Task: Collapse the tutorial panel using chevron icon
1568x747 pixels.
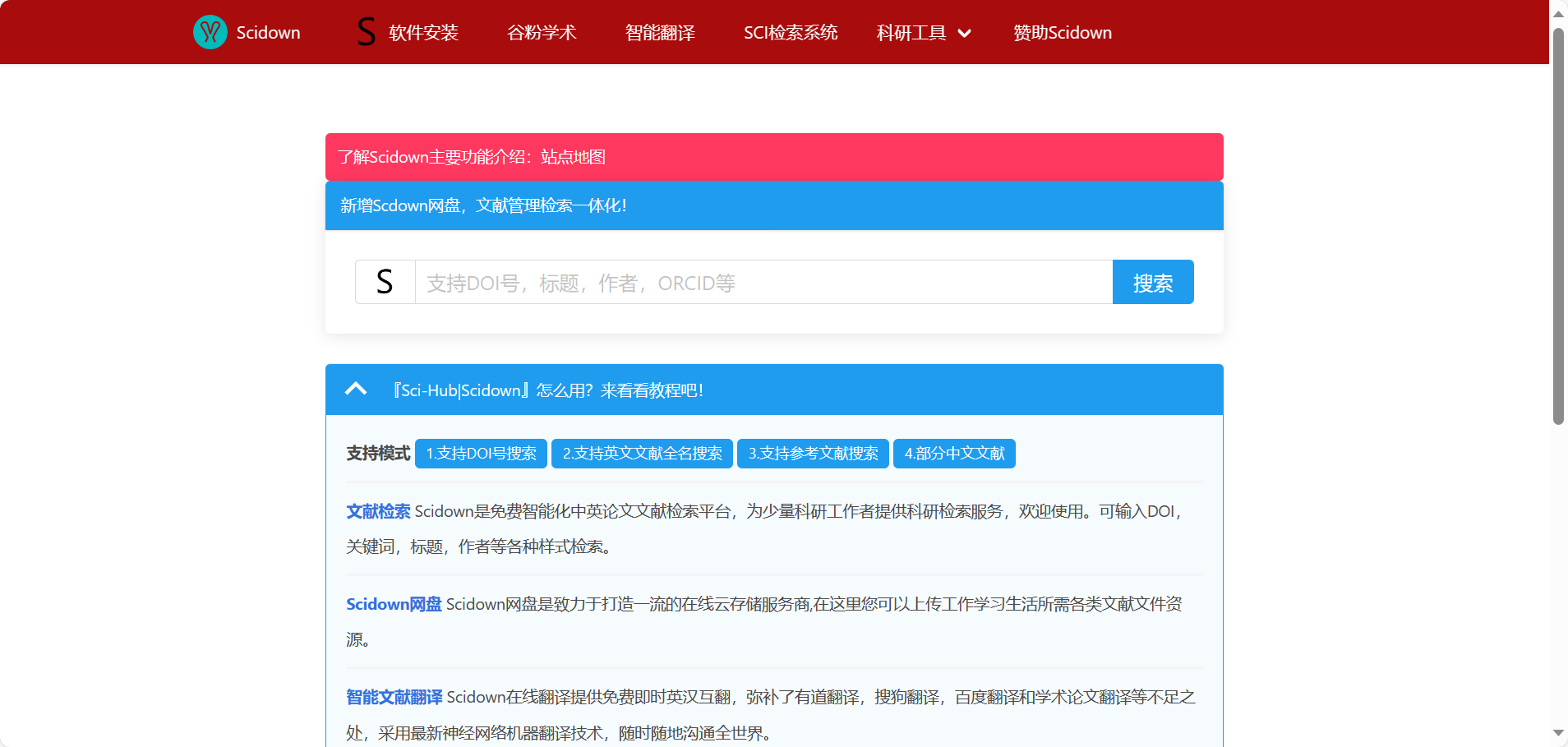Action: [356, 390]
